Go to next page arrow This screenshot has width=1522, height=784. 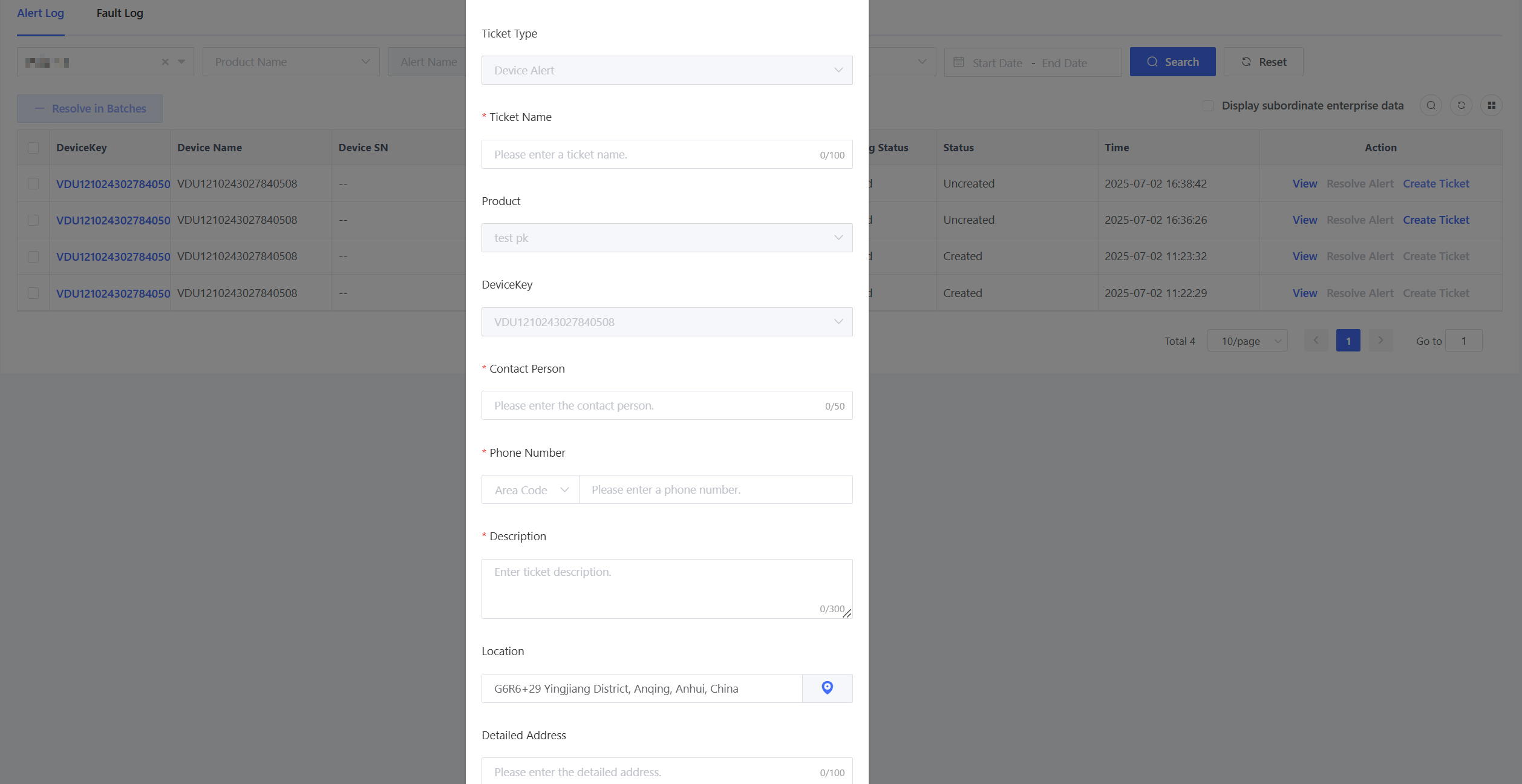coord(1380,341)
